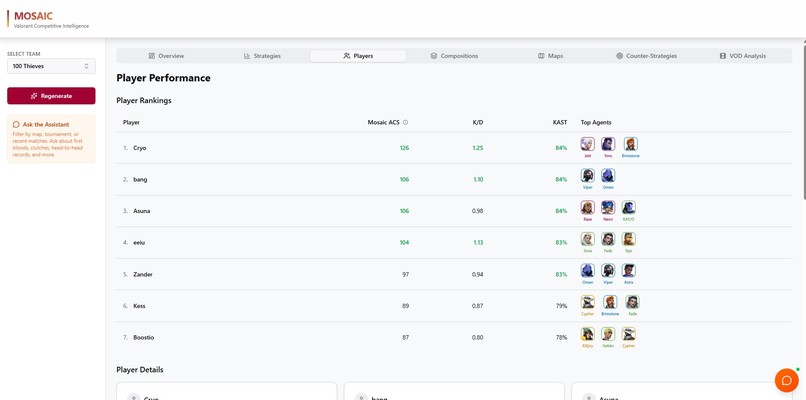Image resolution: width=806 pixels, height=400 pixels.
Task: Click the Player Details heading
Action: (x=140, y=370)
